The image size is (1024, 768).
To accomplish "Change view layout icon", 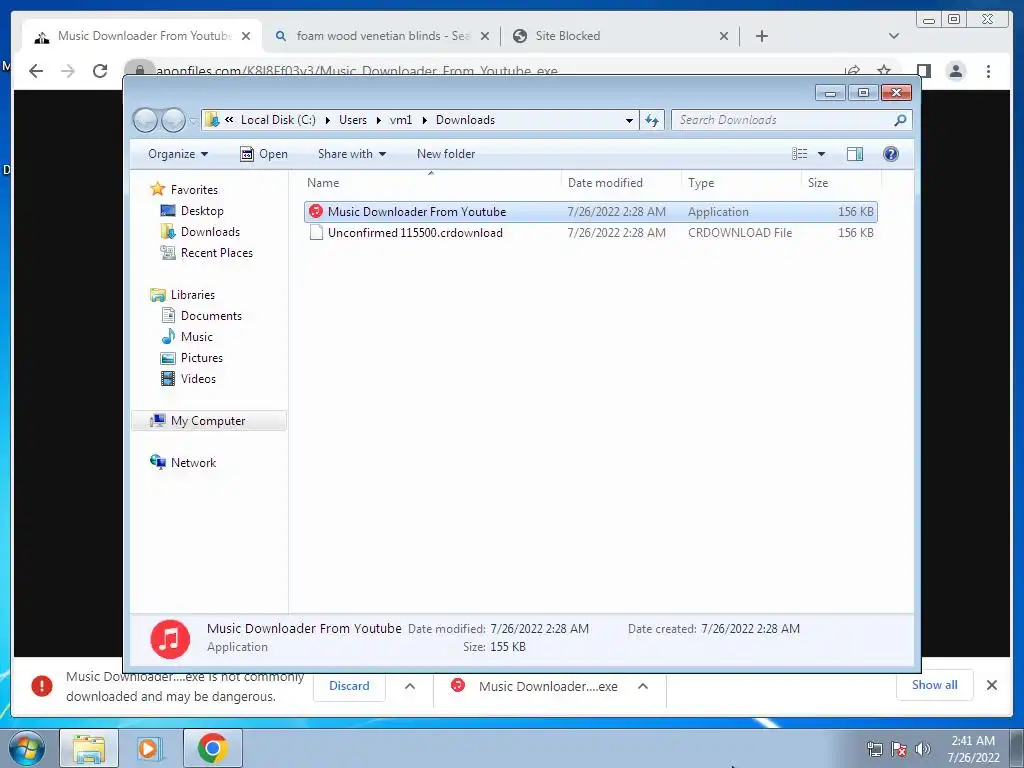I will tap(799, 154).
